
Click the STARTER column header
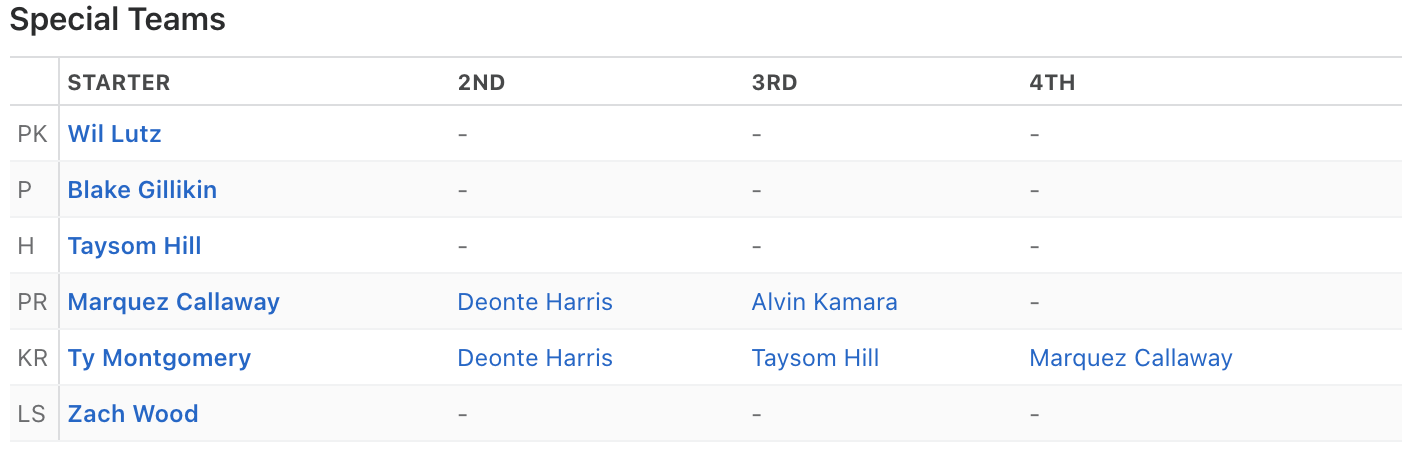(119, 83)
